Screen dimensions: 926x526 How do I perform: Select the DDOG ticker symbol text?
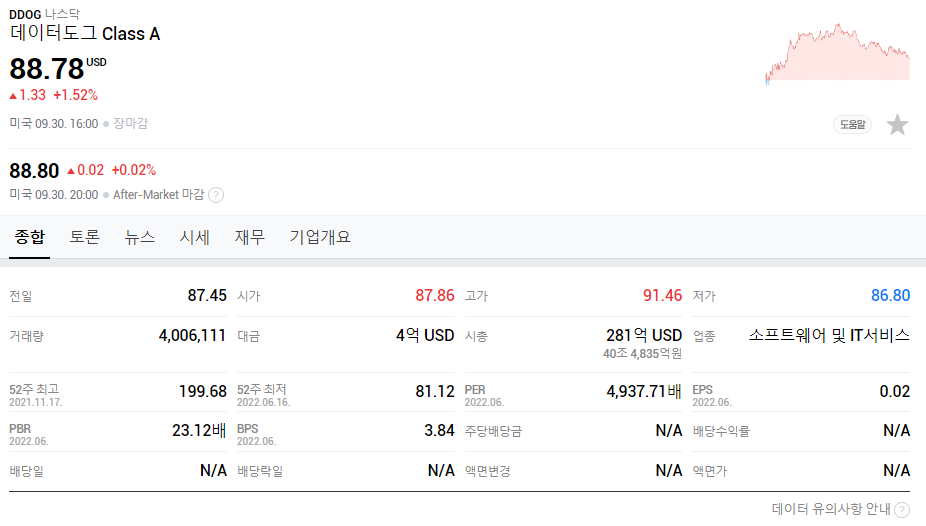click(x=25, y=14)
